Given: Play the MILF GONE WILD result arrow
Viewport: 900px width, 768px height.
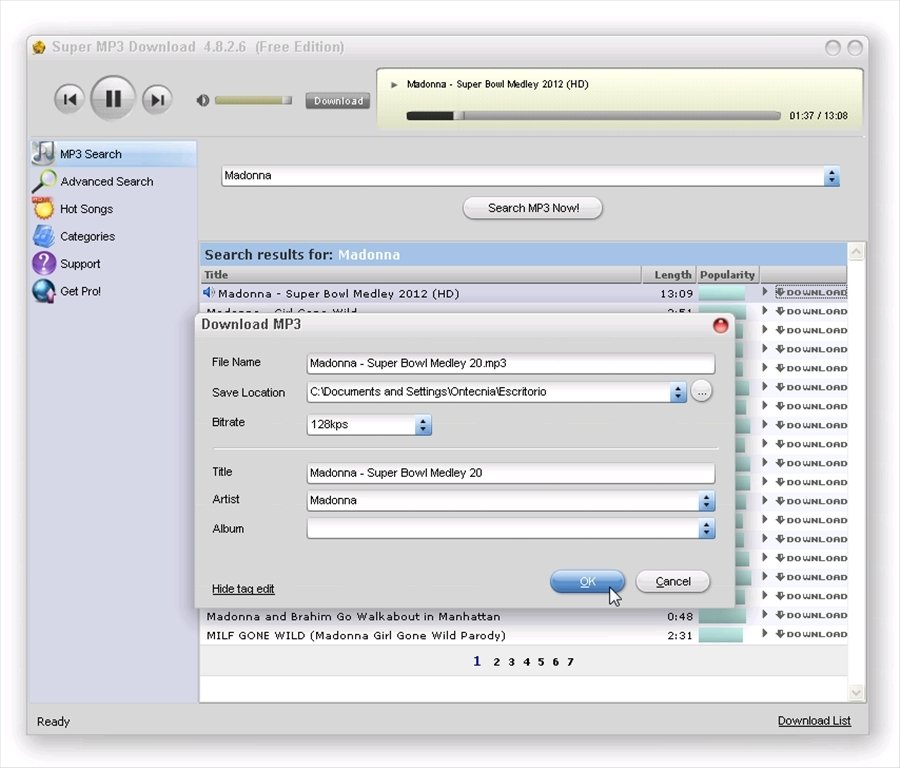Looking at the screenshot, I should tap(765, 634).
